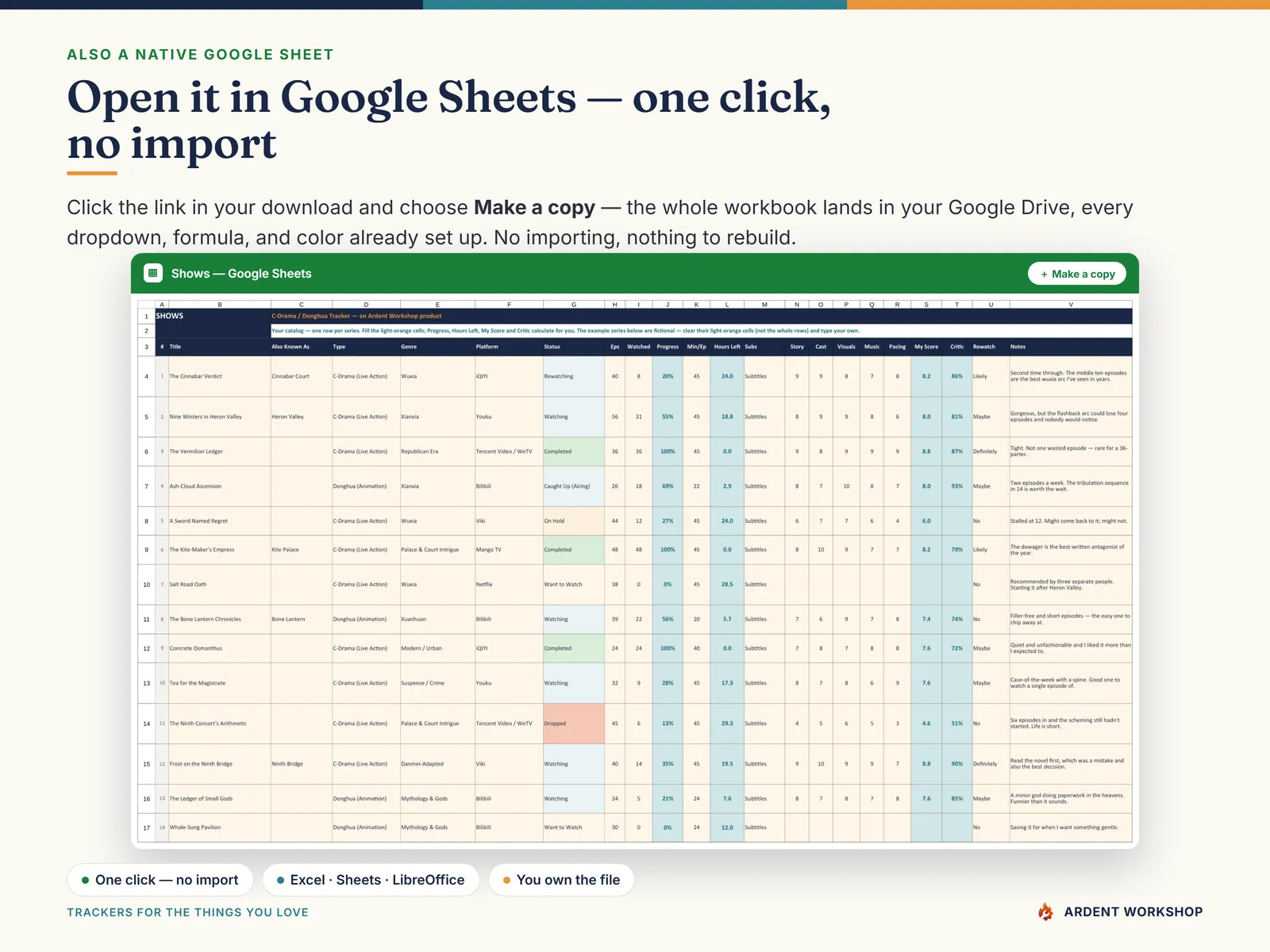Viewport: 1270px width, 952px height.
Task: Click the 'Netflix' platform cell
Action: tap(510, 585)
